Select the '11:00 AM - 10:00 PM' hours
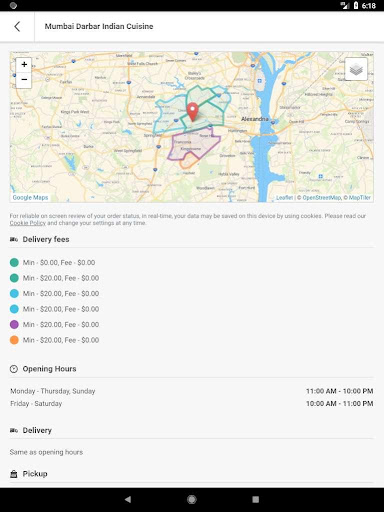Image resolution: width=384 pixels, height=512 pixels. (x=340, y=391)
